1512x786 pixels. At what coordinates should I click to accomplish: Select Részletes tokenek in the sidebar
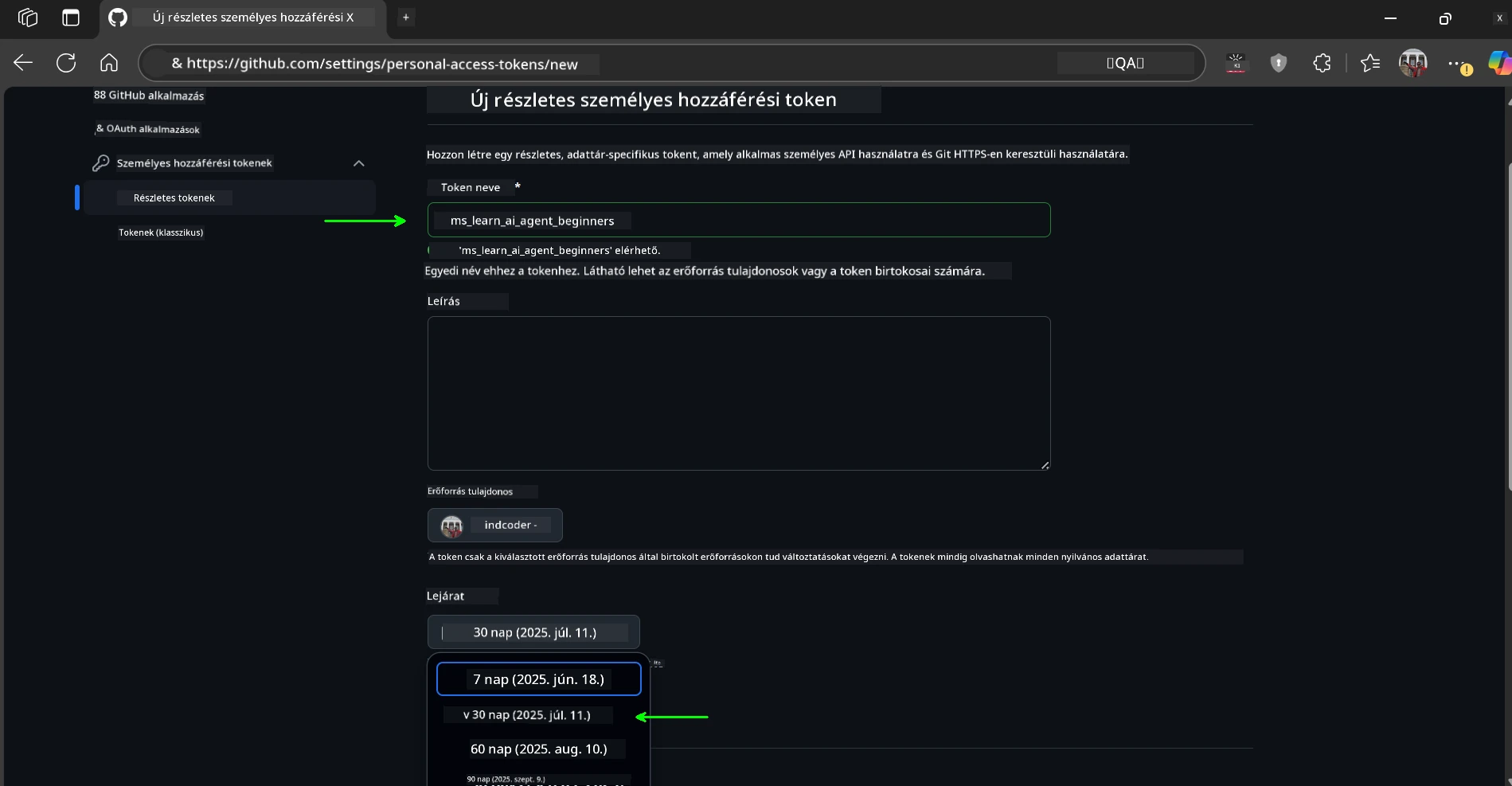tap(174, 197)
